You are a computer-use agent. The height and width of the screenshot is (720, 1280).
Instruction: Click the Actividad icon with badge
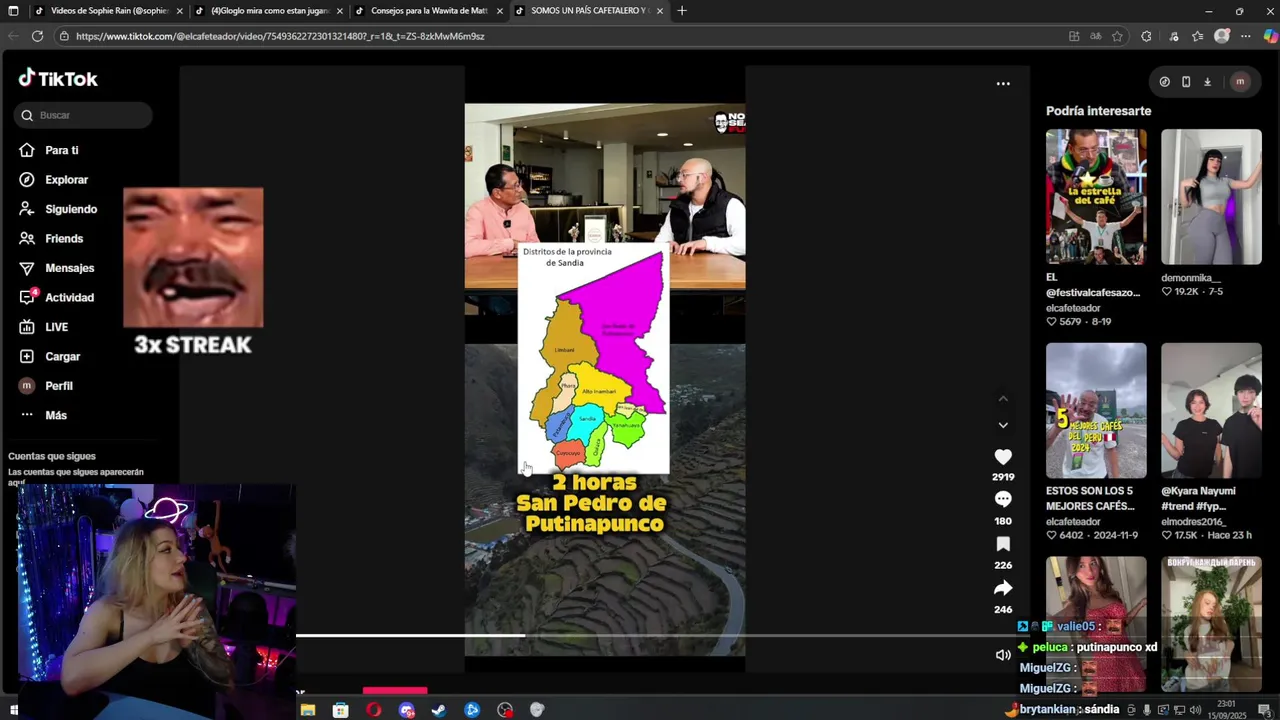(28, 297)
